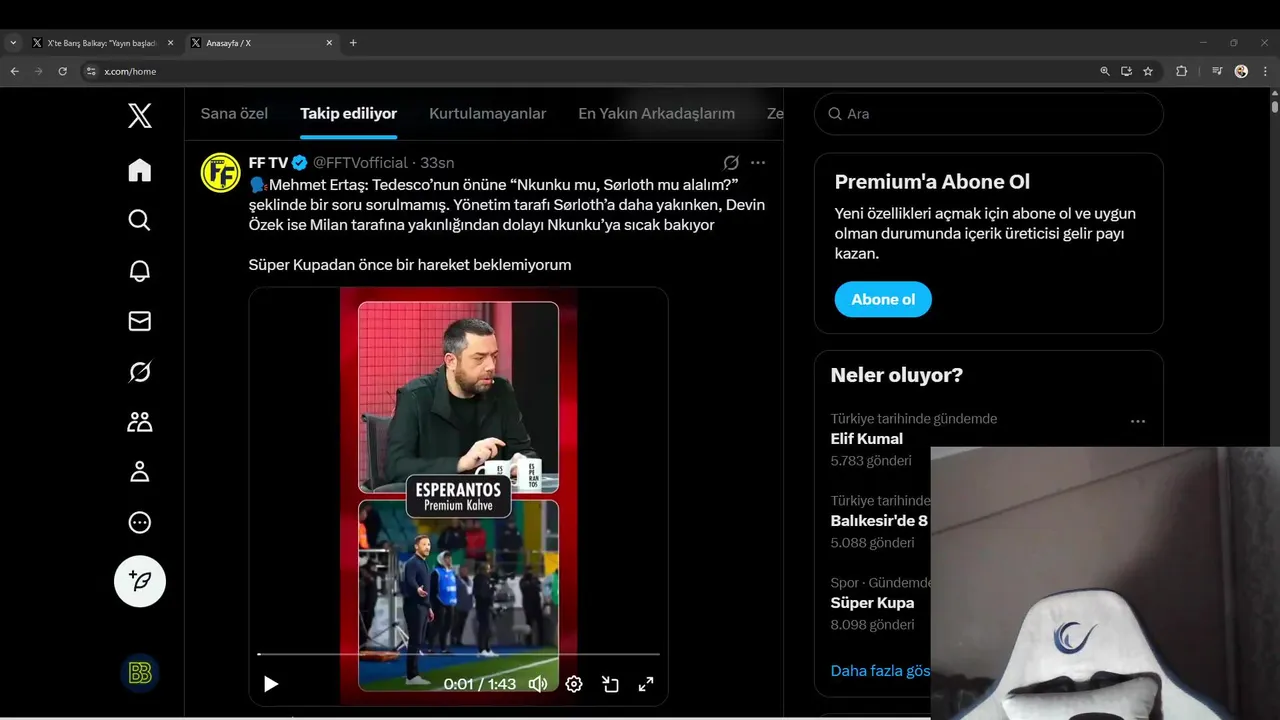Open a new browser tab
Viewport: 1280px width, 720px height.
(353, 43)
